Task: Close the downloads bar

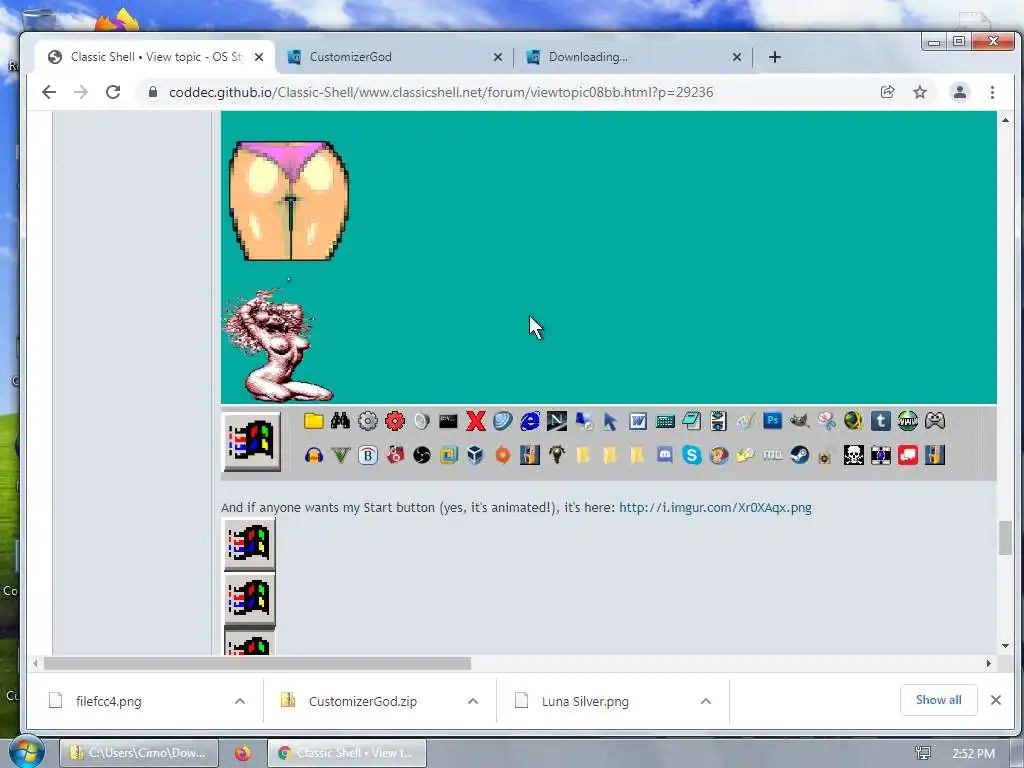Action: (996, 700)
